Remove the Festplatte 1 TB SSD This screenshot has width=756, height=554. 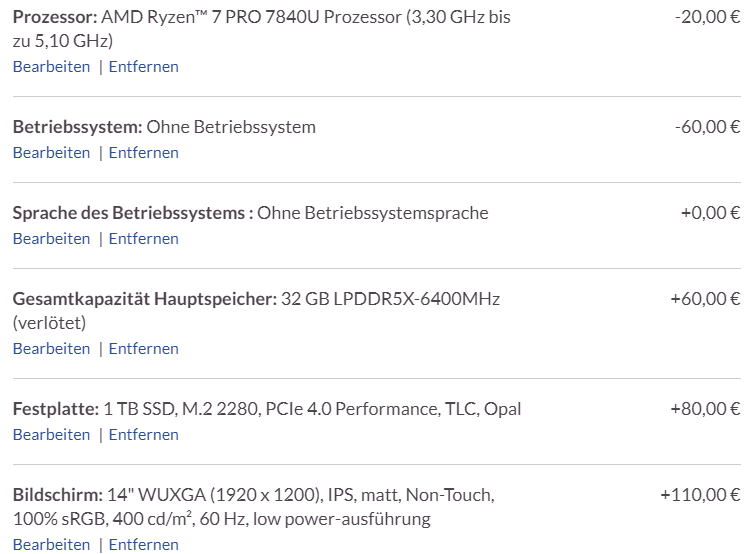pyautogui.click(x=143, y=435)
